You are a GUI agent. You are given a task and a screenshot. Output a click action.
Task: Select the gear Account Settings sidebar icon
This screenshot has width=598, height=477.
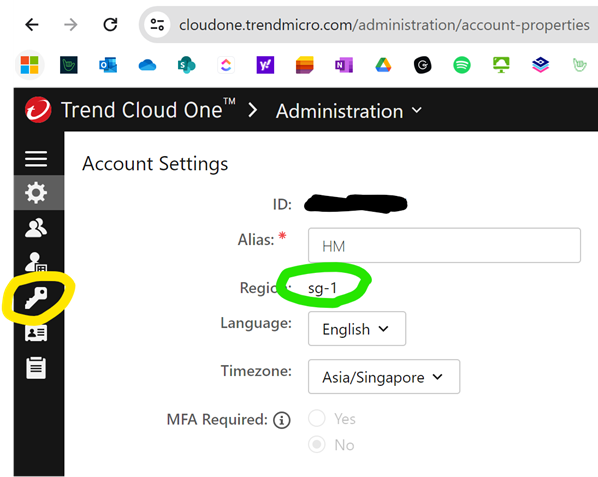pos(36,193)
